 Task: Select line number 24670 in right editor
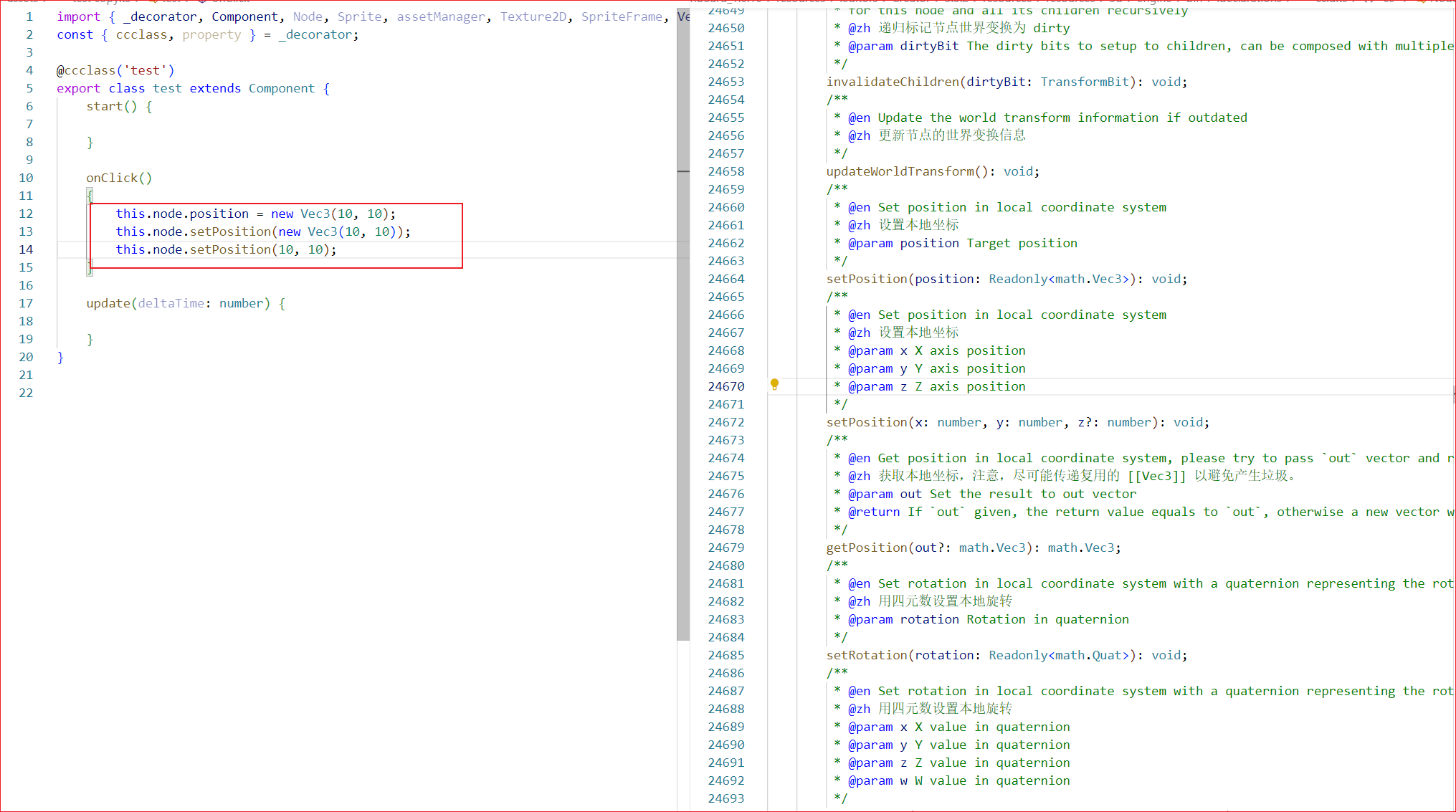pyautogui.click(x=725, y=386)
